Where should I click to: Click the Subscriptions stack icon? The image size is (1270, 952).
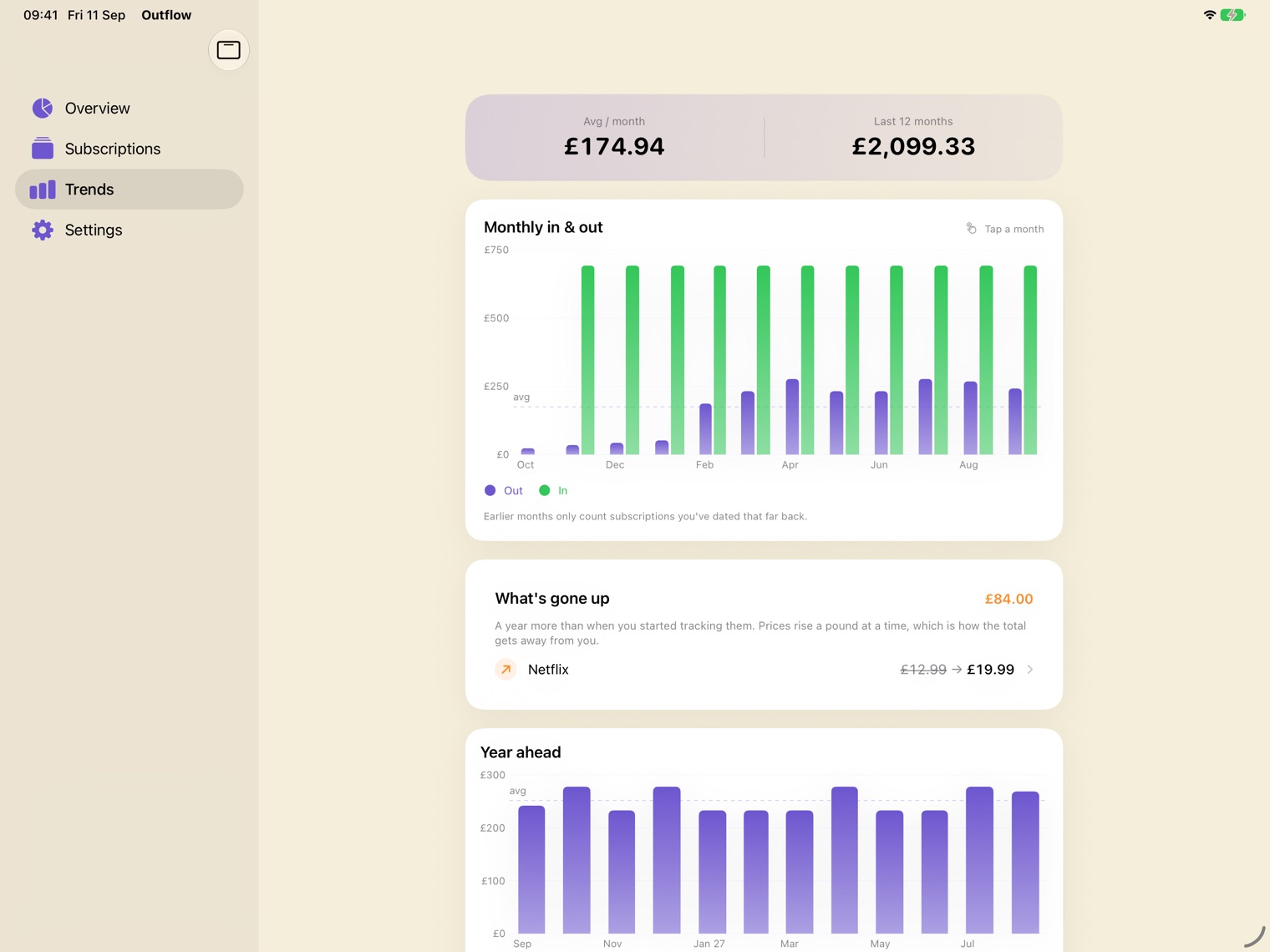[x=43, y=149]
